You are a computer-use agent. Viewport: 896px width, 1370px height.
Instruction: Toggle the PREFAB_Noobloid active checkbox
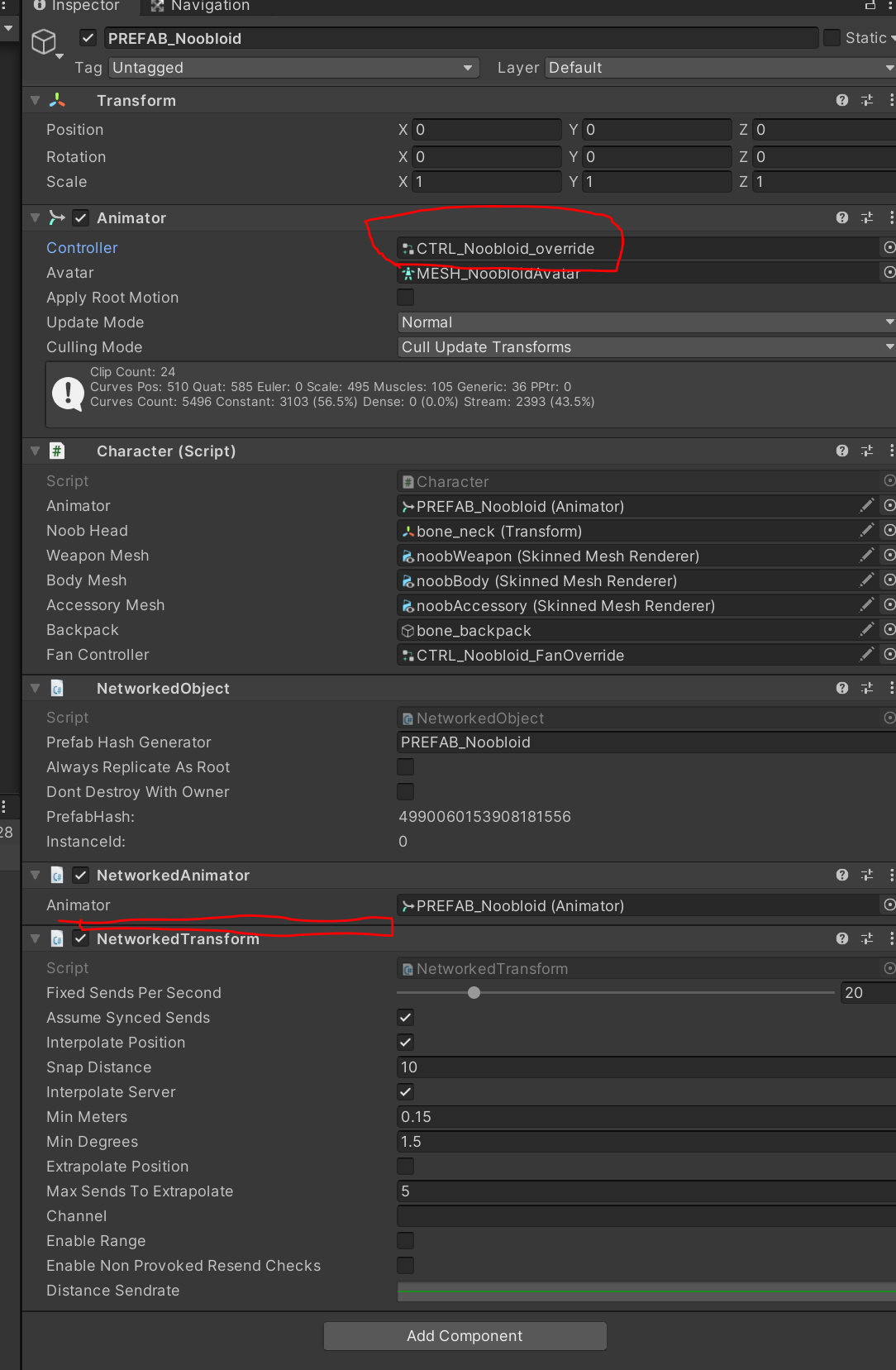tap(88, 38)
